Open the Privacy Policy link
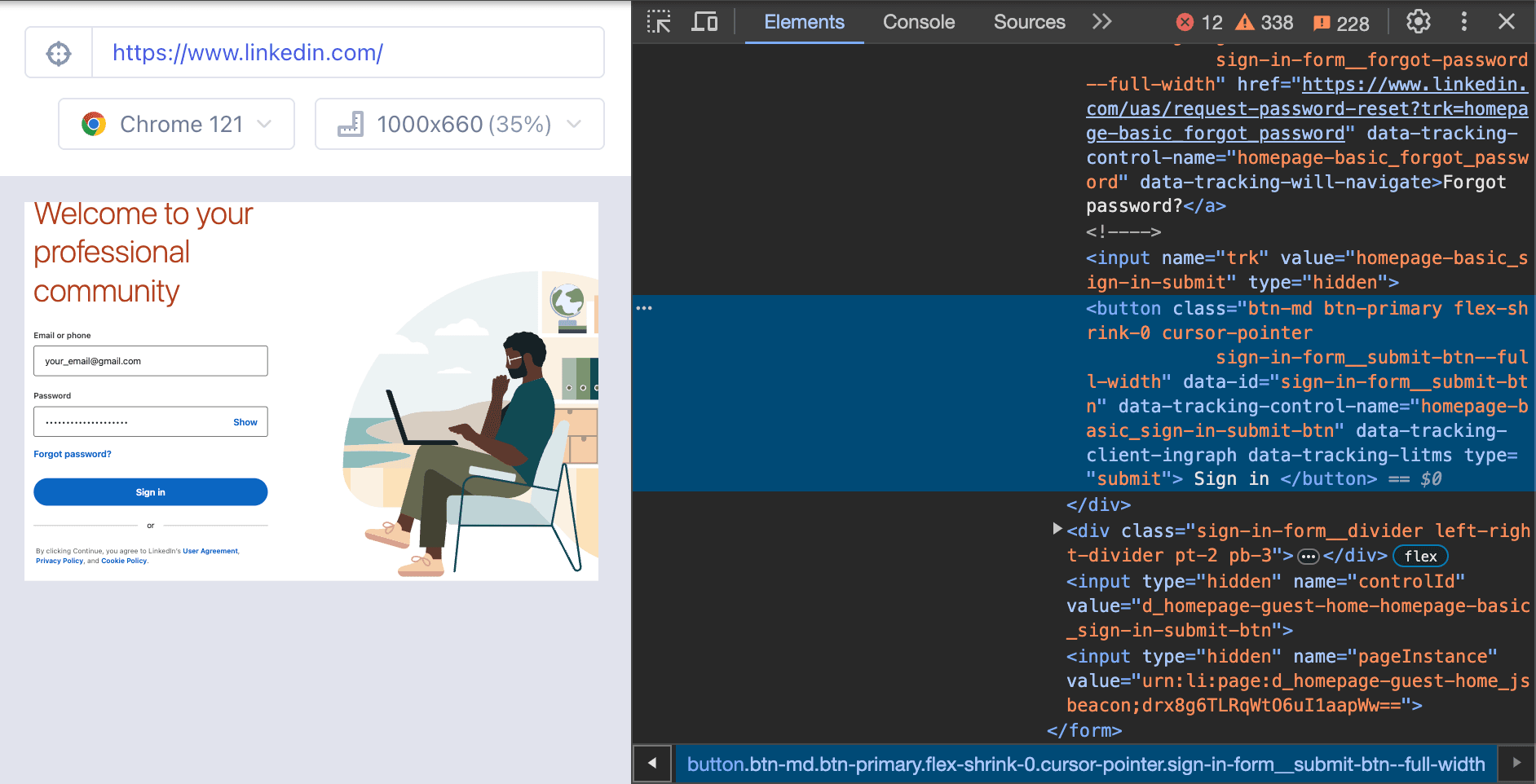 (x=60, y=561)
